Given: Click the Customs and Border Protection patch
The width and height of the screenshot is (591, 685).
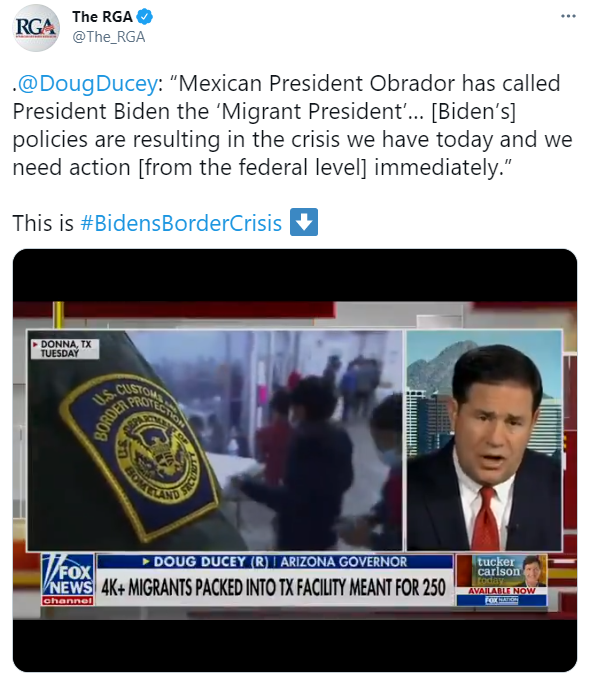Looking at the screenshot, I should [x=141, y=453].
